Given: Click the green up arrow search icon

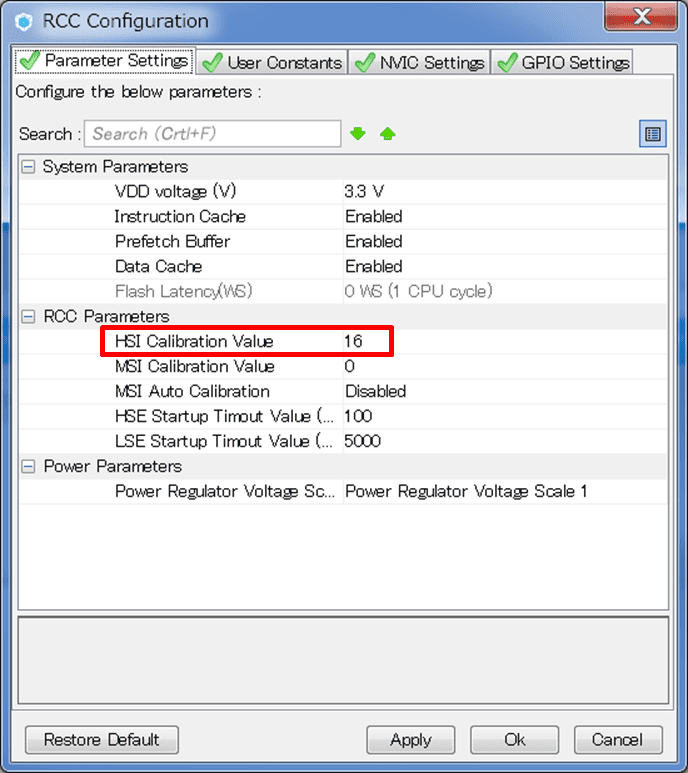Looking at the screenshot, I should (x=388, y=134).
